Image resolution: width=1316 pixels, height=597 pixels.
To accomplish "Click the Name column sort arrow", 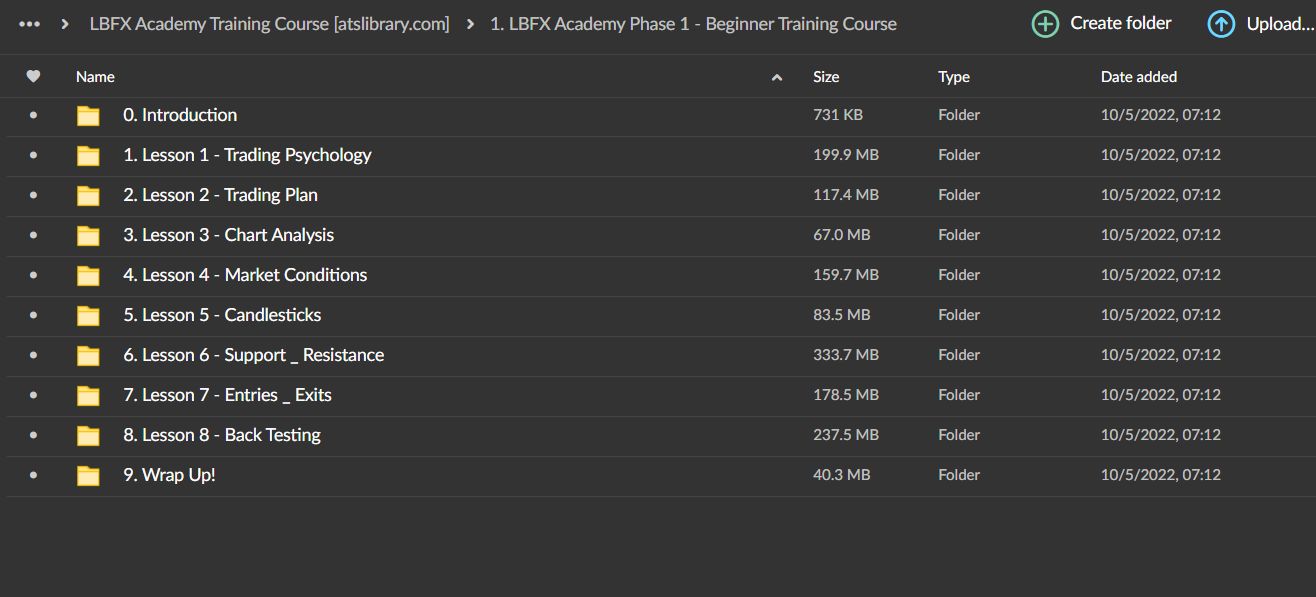I will click(777, 77).
